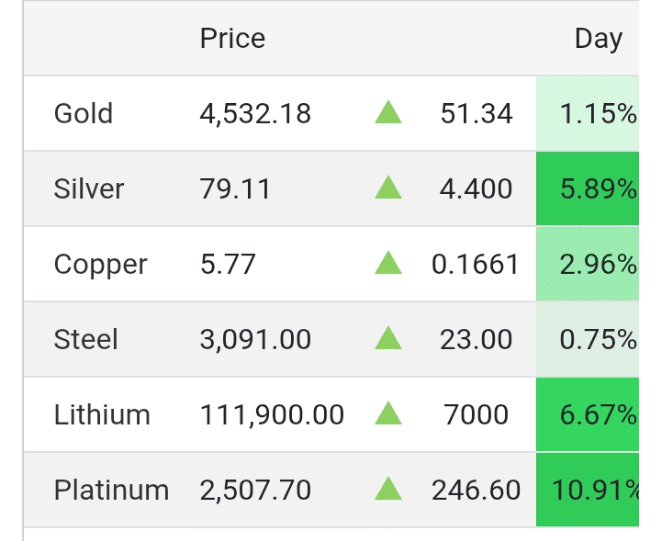Click the up triangle in Steel row

(x=388, y=338)
